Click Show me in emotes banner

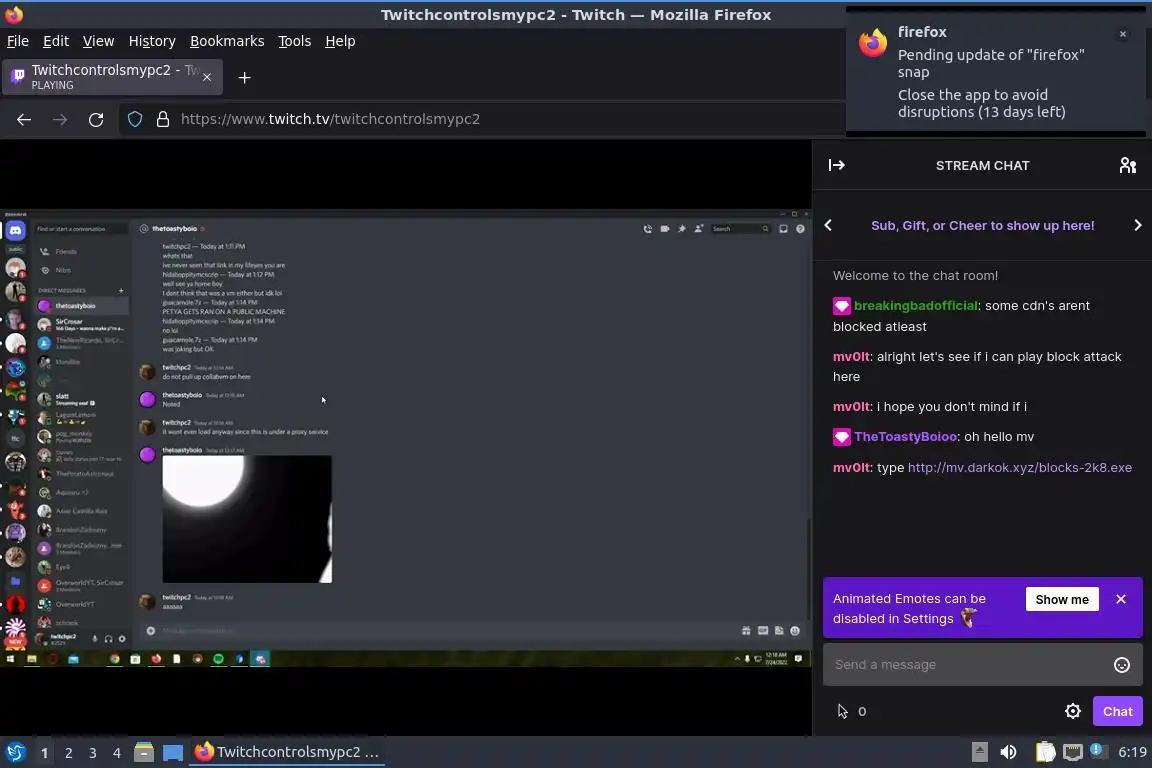pyautogui.click(x=1062, y=599)
